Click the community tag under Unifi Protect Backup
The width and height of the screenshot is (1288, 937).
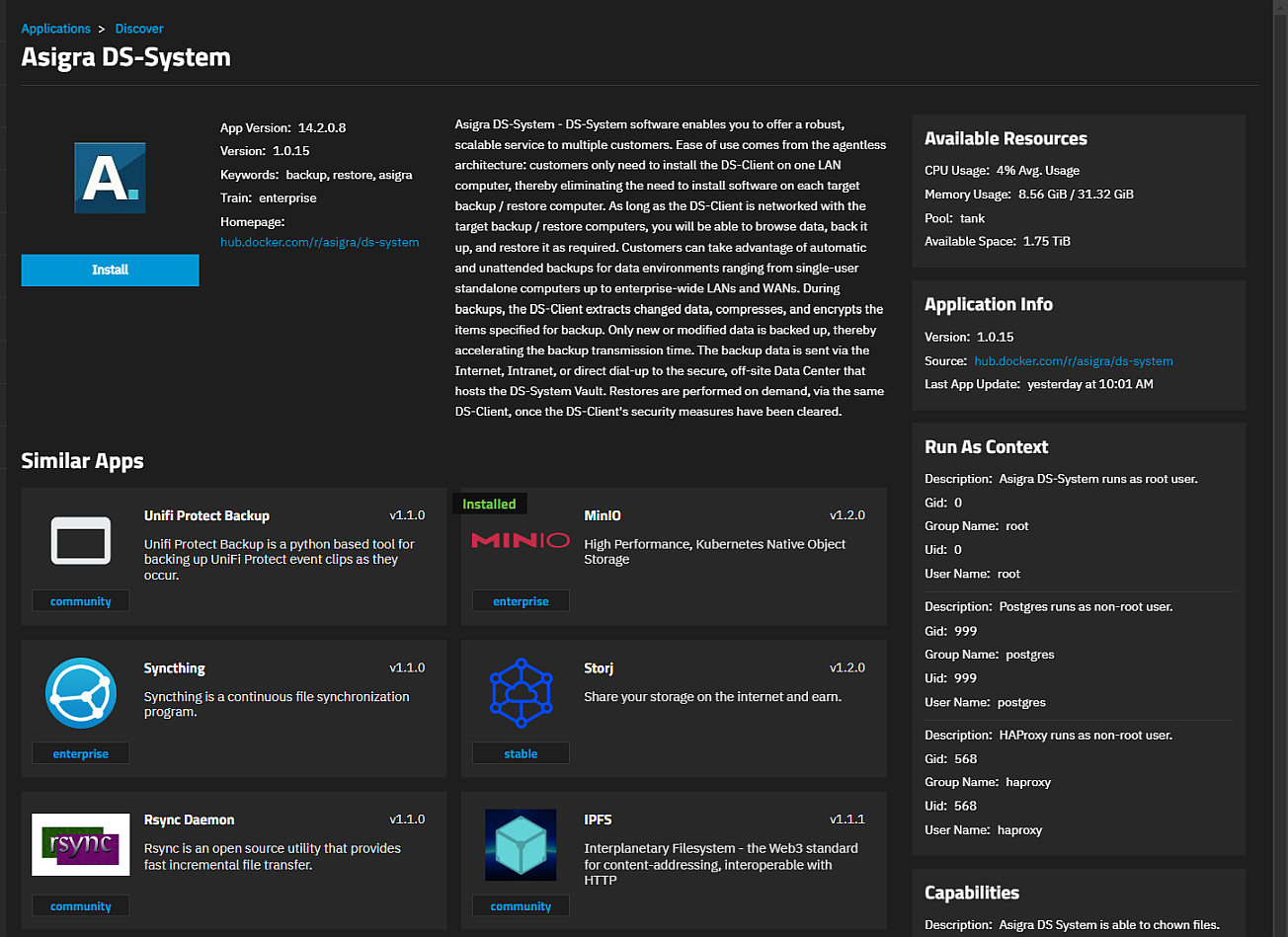pyautogui.click(x=81, y=601)
